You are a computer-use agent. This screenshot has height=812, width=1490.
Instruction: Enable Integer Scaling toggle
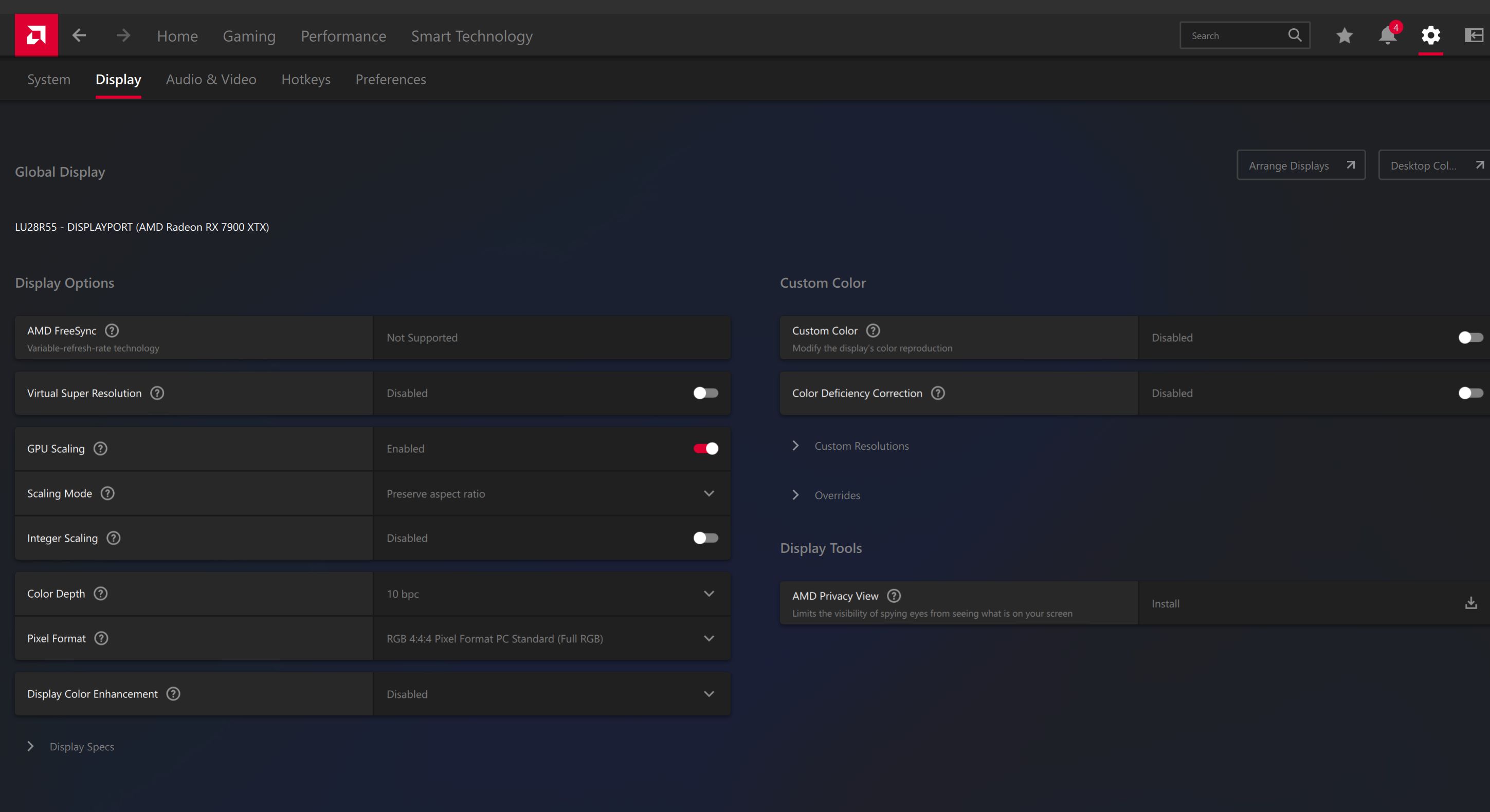pos(705,538)
